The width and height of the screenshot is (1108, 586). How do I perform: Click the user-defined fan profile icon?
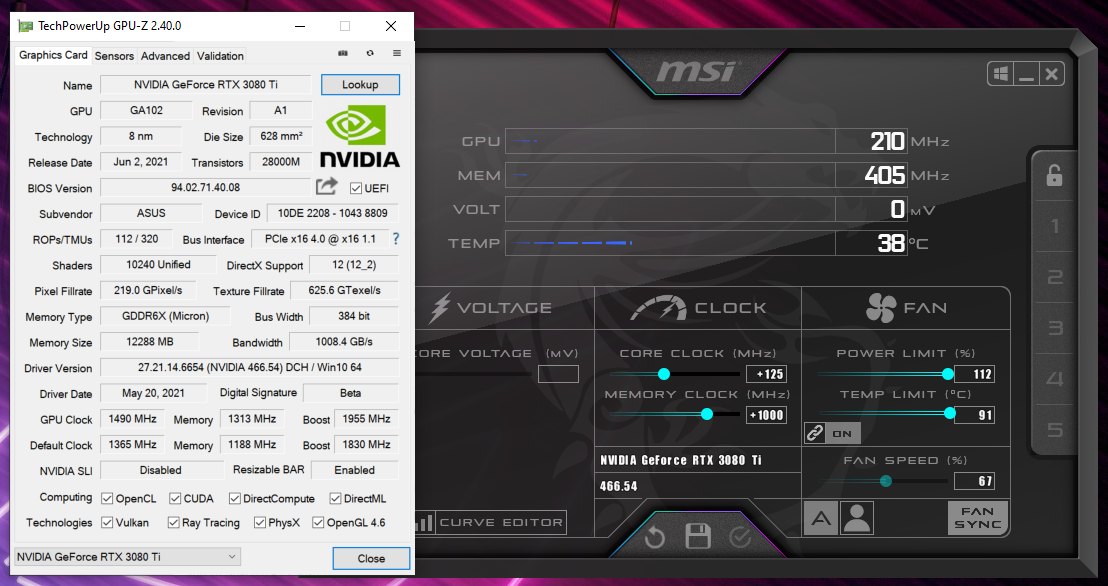tap(856, 518)
